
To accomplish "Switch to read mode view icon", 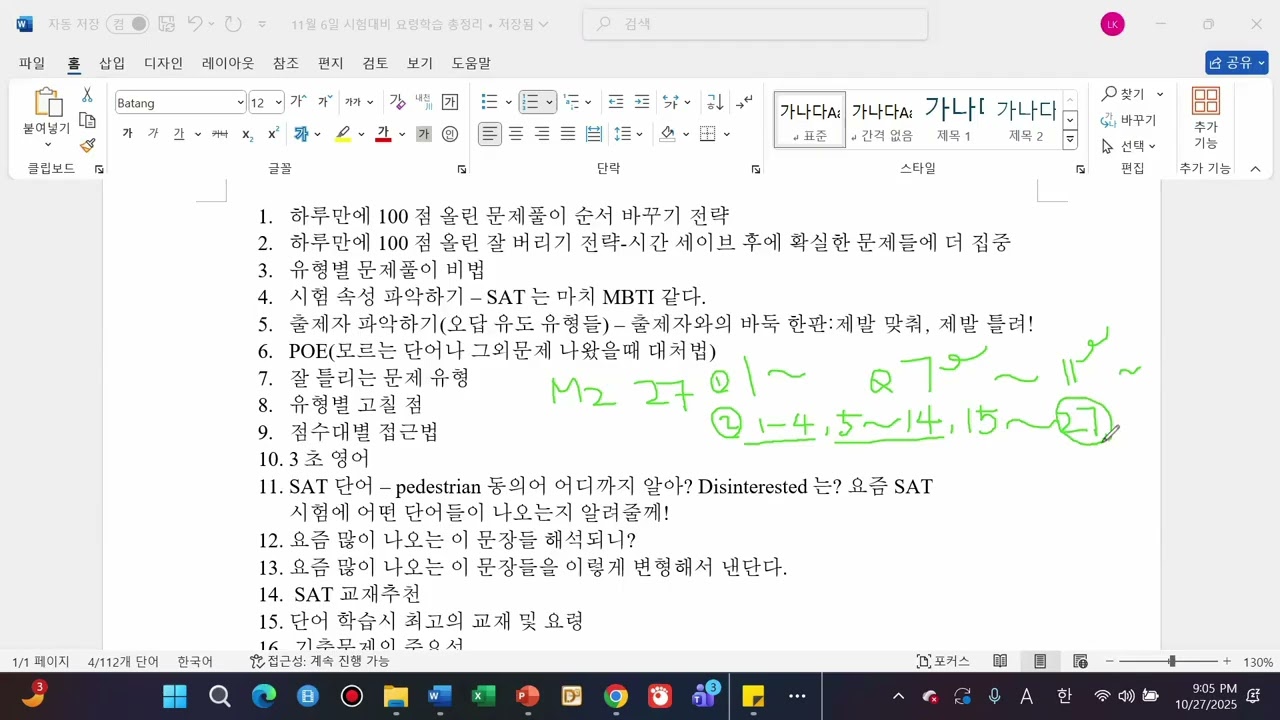I will coord(1000,662).
